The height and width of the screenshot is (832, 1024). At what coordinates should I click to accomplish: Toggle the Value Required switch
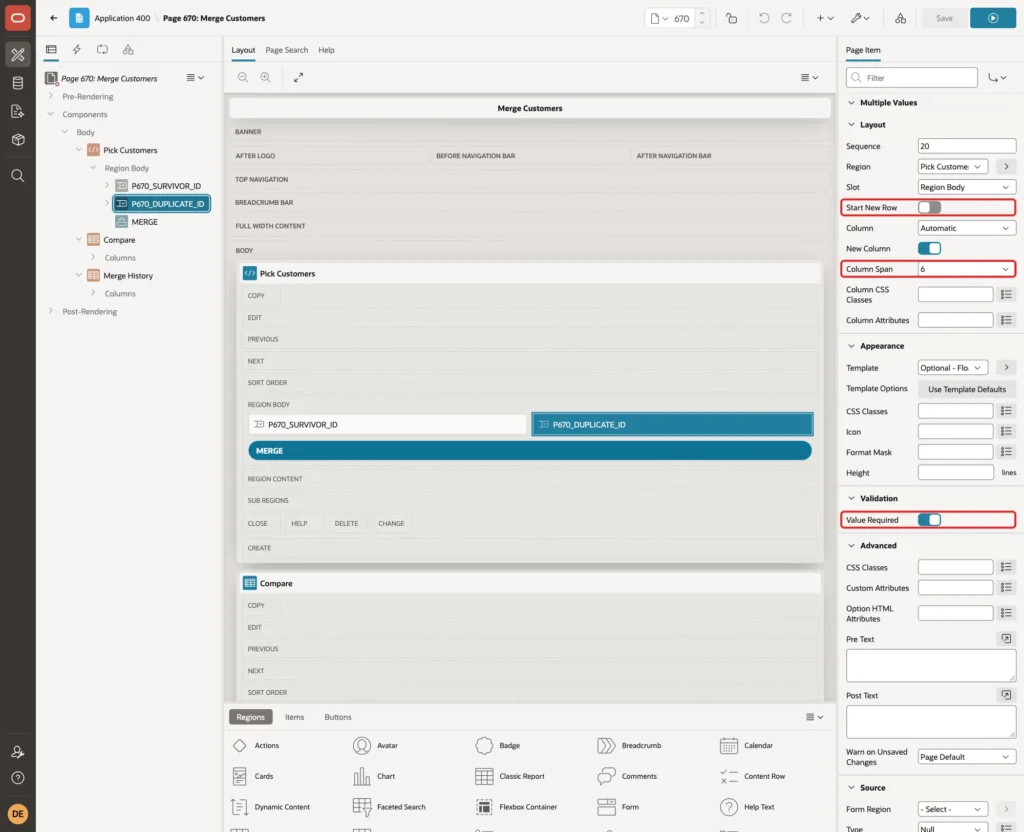(929, 520)
